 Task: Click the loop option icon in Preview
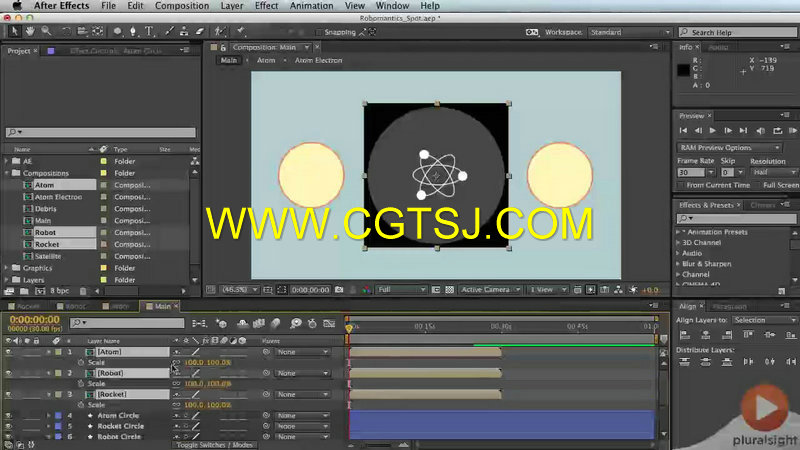[x=777, y=131]
